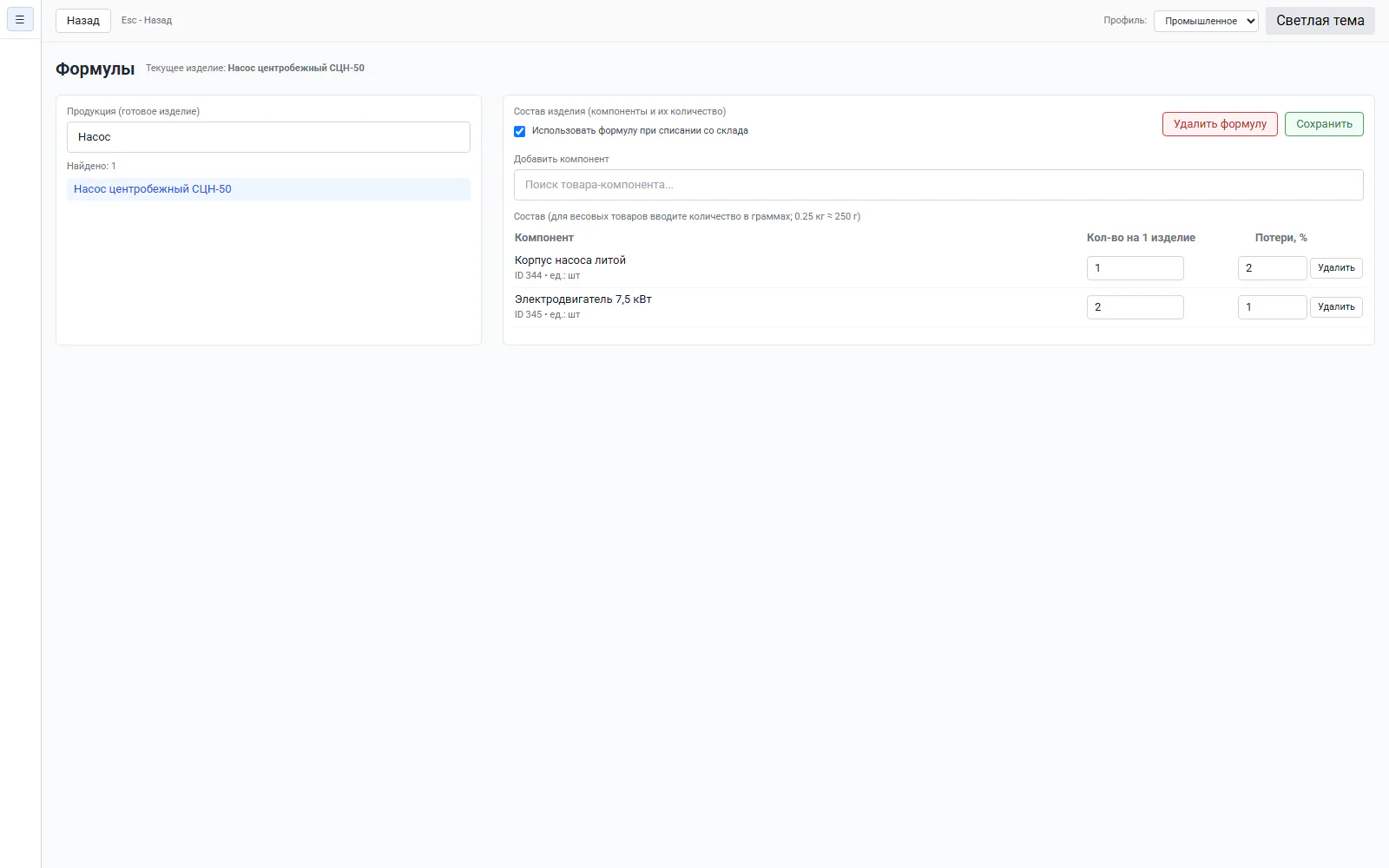Edit quantity for Корпус насоса литой
The height and width of the screenshot is (868, 1389).
[1135, 268]
